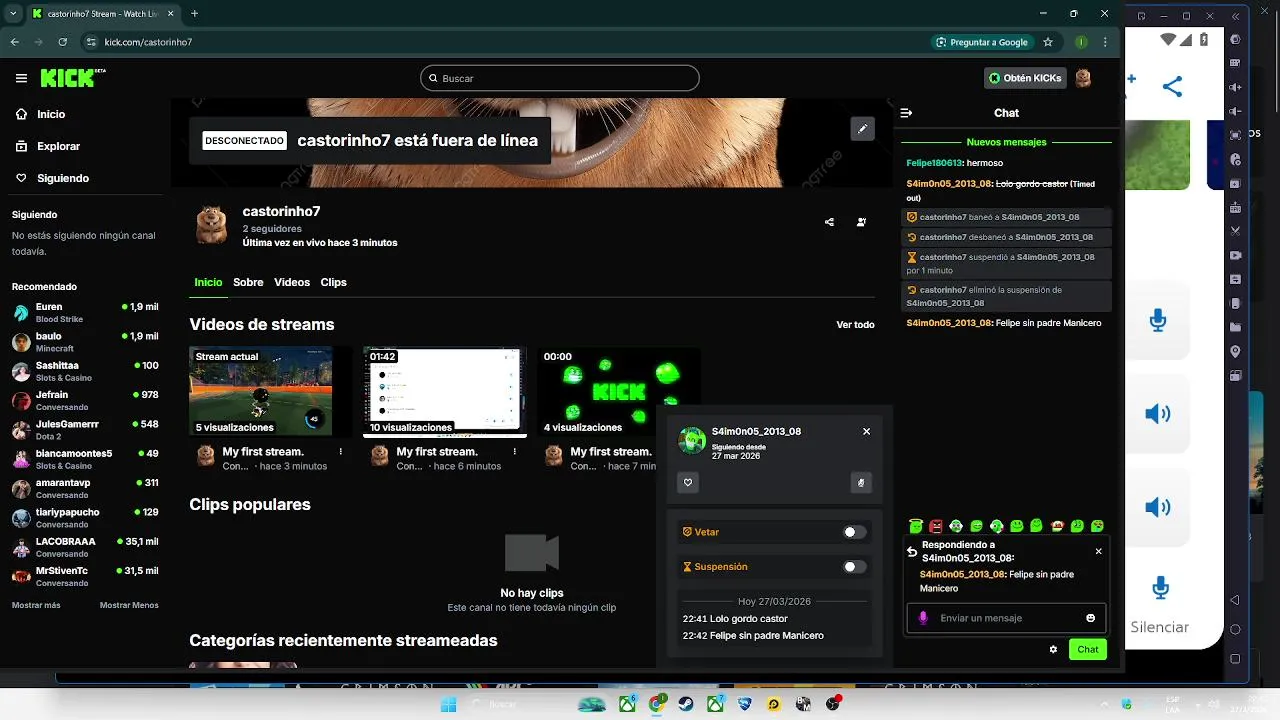This screenshot has width=1280, height=720.
Task: Click Felipe180613 username in chat
Action: tap(934, 162)
